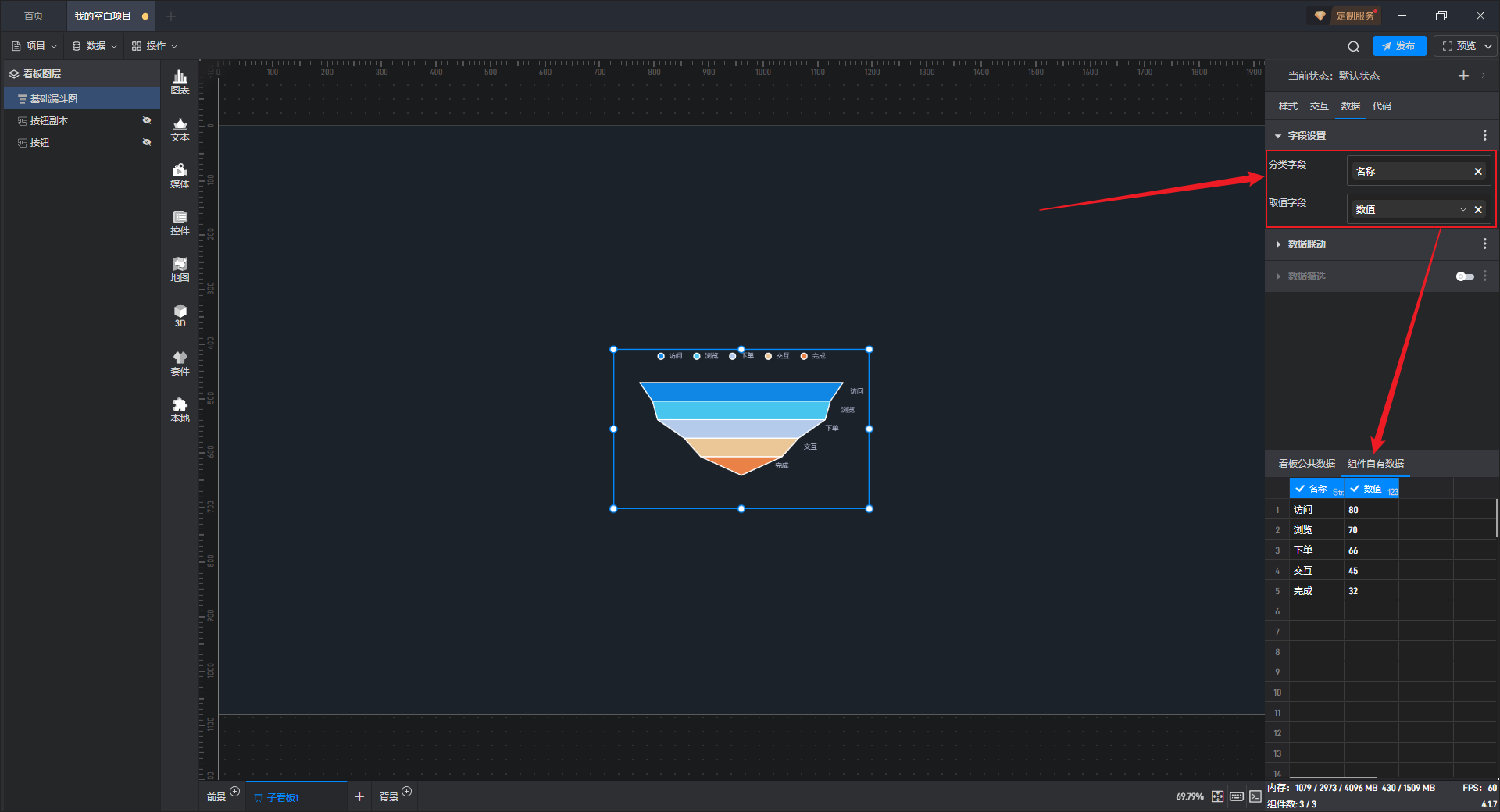Open the keyboard shortcuts icon in the status bar

(1237, 796)
